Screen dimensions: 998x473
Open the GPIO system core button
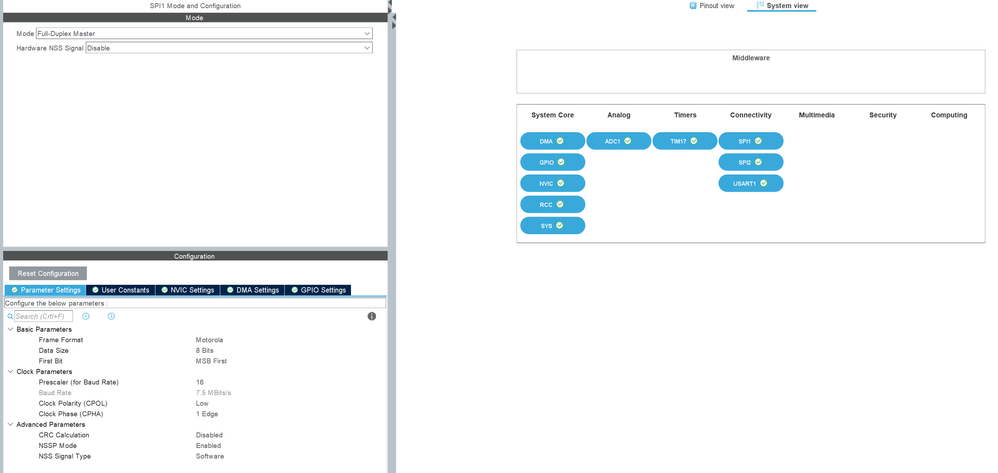pyautogui.click(x=552, y=162)
